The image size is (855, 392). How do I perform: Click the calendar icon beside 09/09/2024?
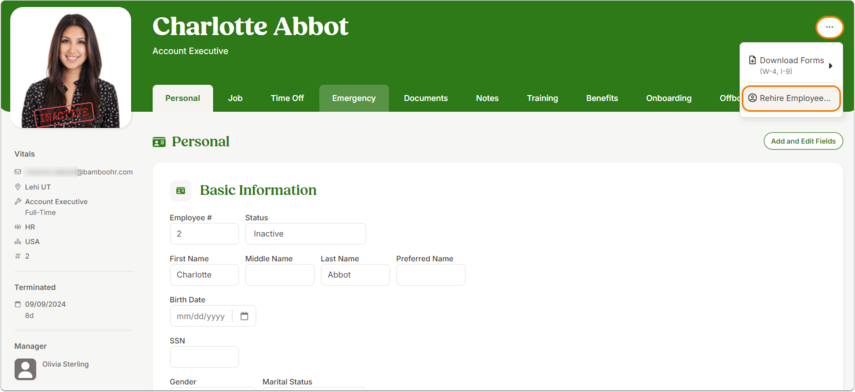pos(18,304)
